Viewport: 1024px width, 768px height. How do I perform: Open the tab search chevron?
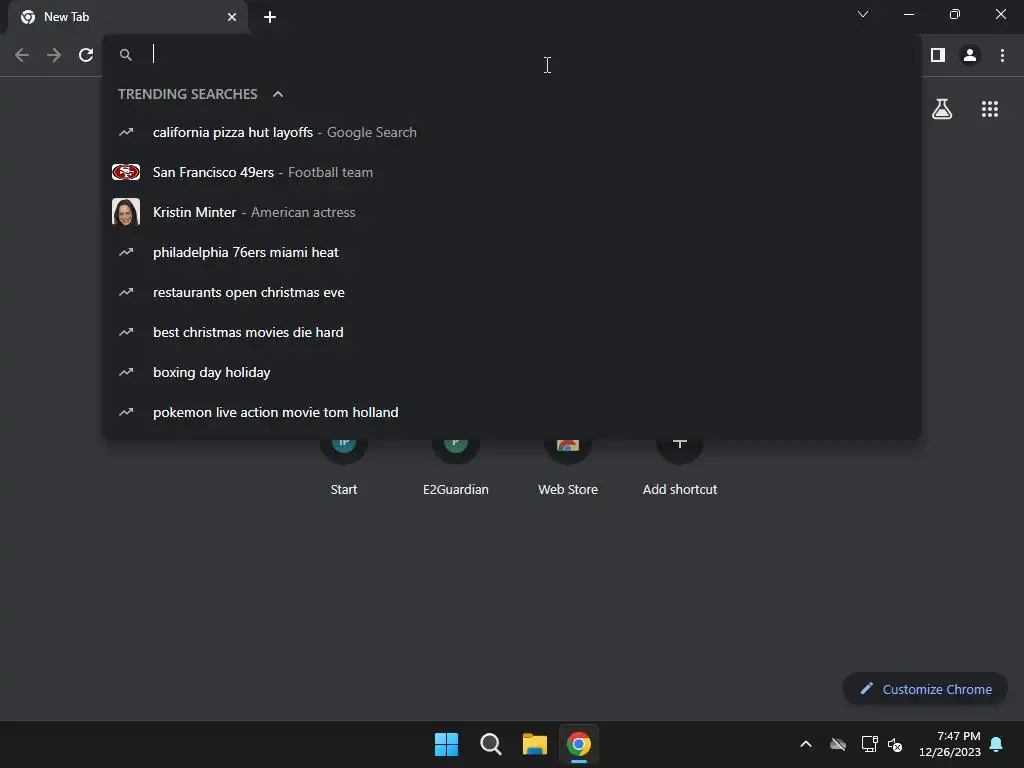pyautogui.click(x=863, y=14)
